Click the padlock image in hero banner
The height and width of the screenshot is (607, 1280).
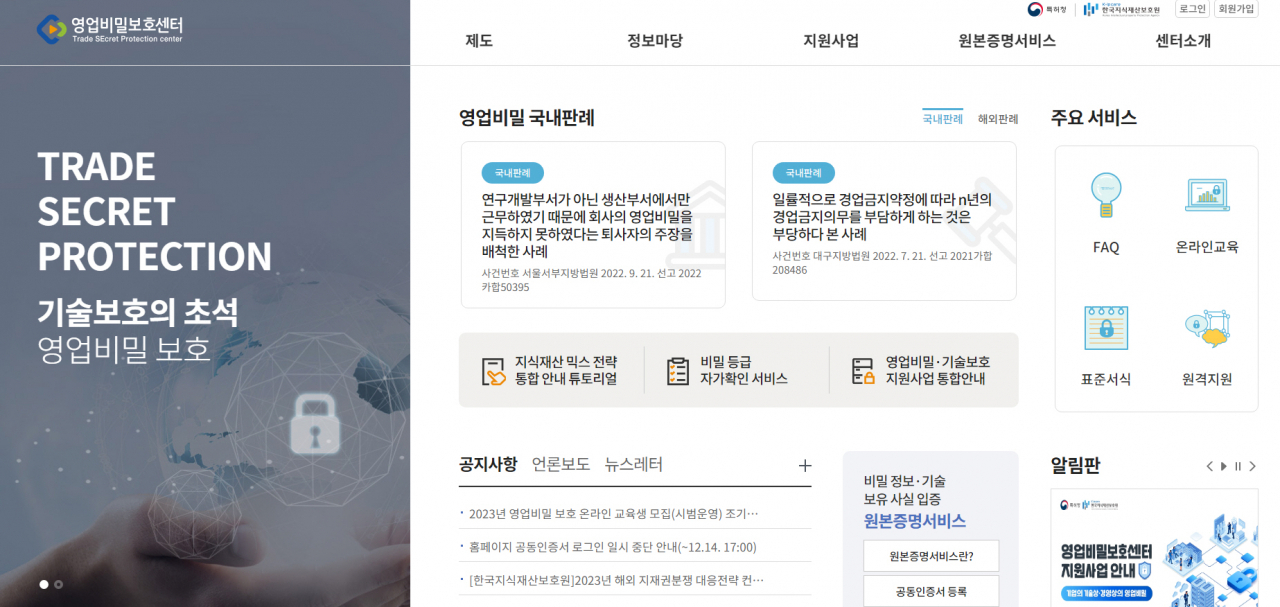[315, 423]
